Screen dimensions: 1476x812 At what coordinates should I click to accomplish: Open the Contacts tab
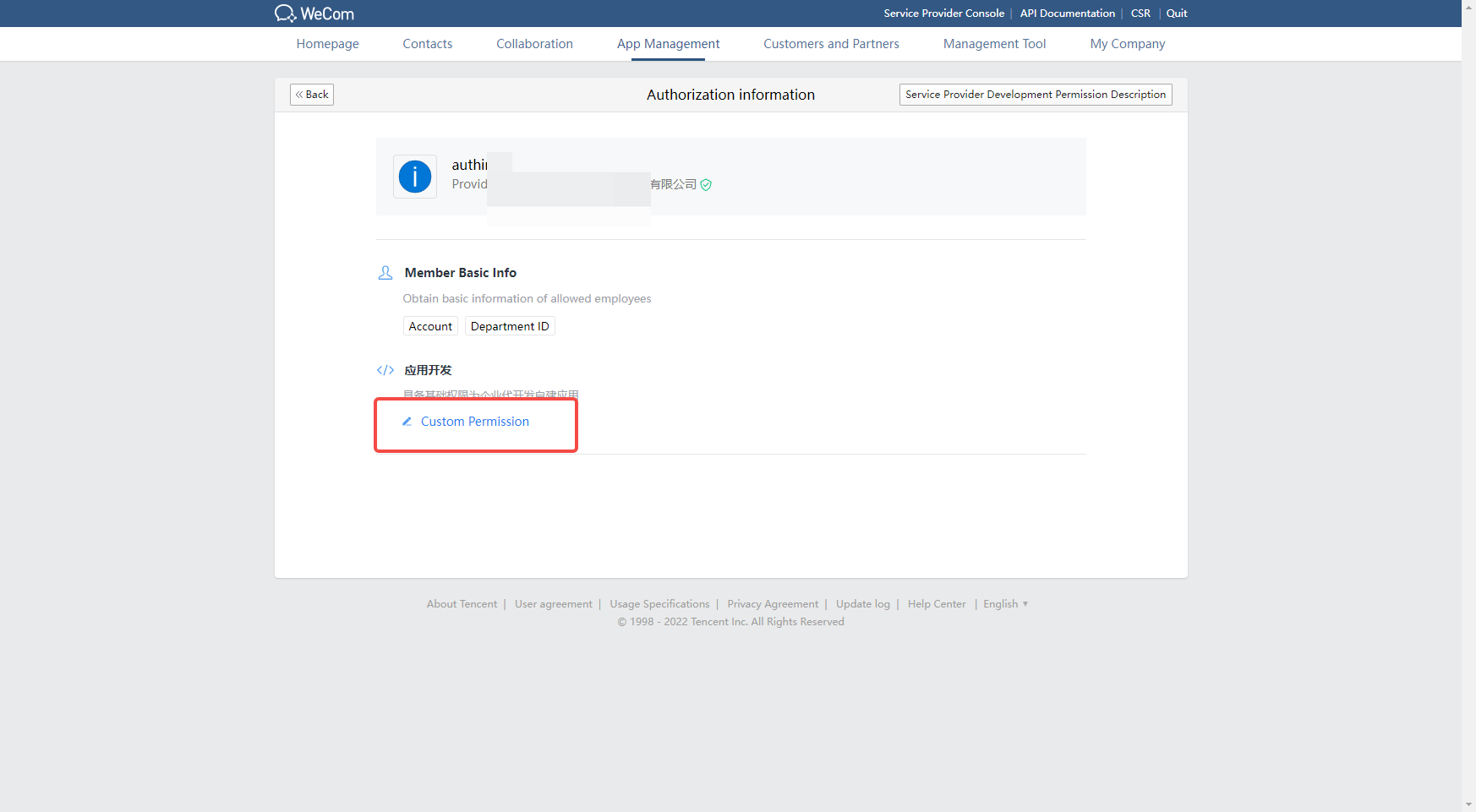427,44
